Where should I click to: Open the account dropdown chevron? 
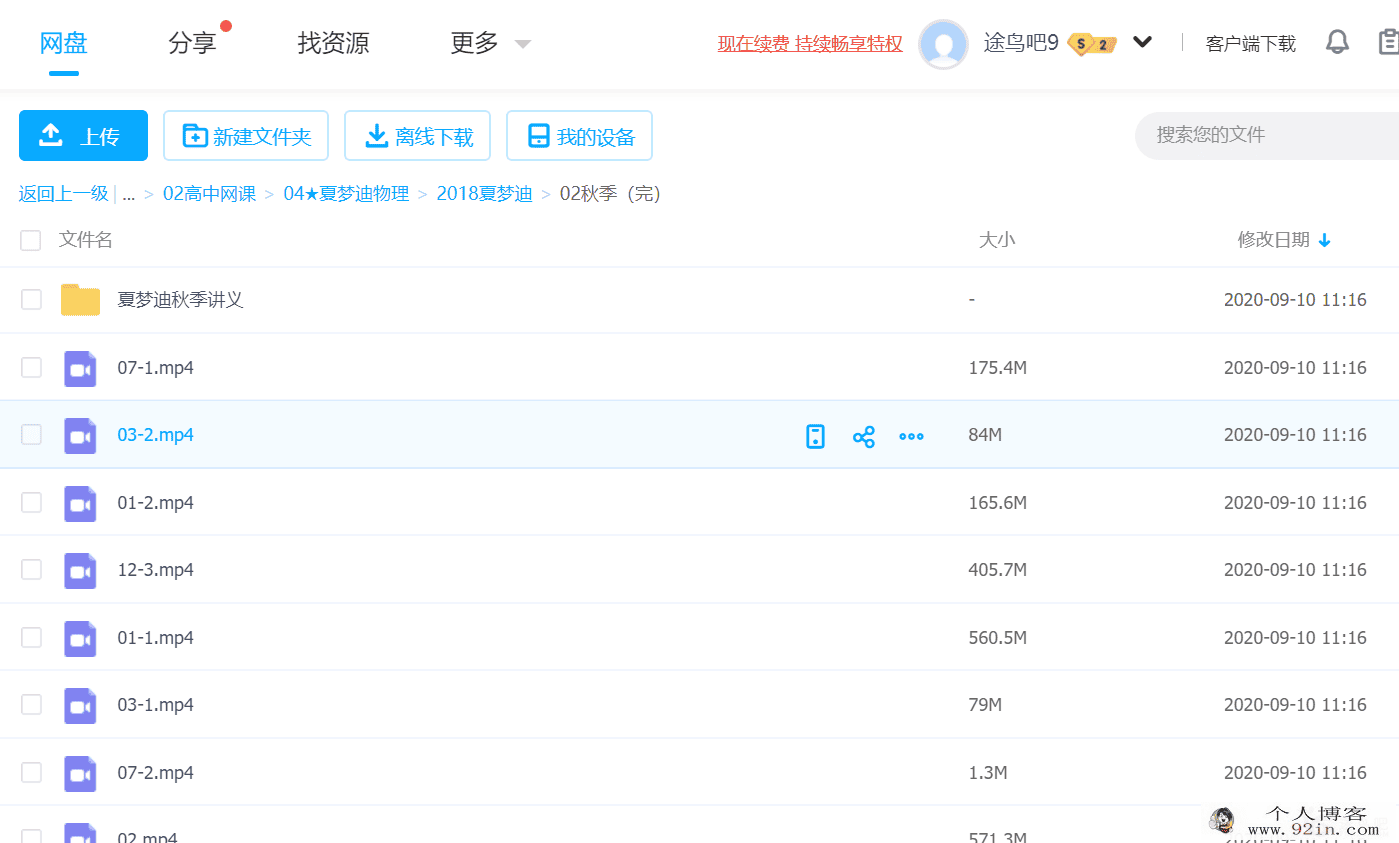tap(1142, 42)
